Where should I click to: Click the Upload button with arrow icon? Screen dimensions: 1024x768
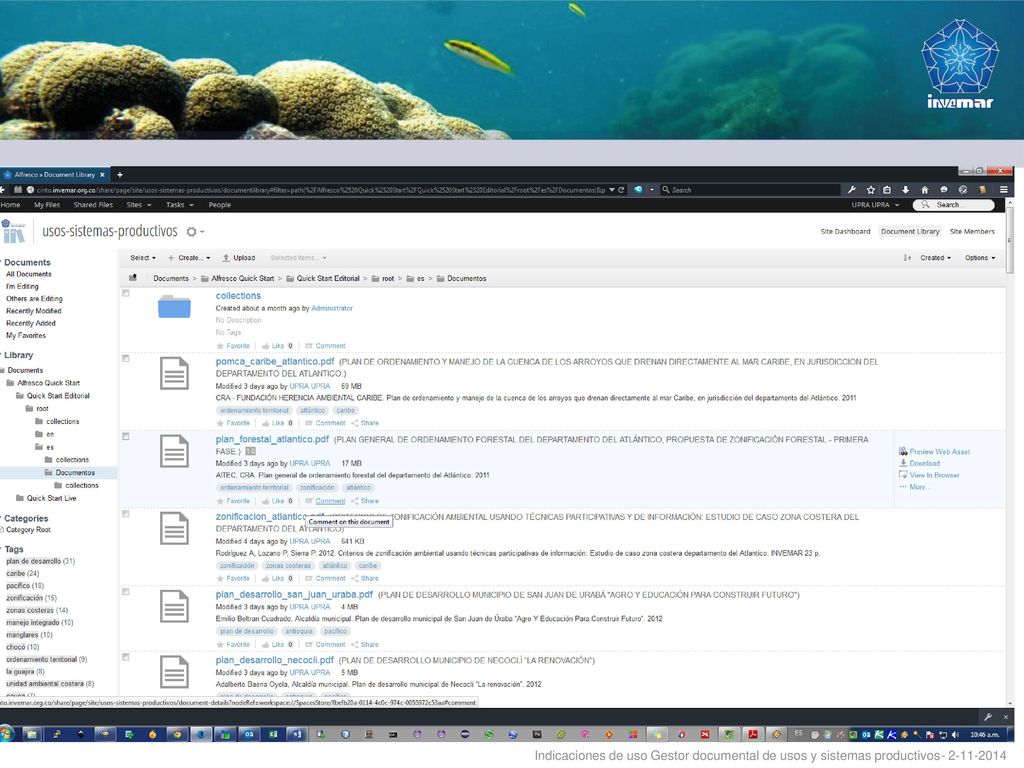click(x=238, y=258)
